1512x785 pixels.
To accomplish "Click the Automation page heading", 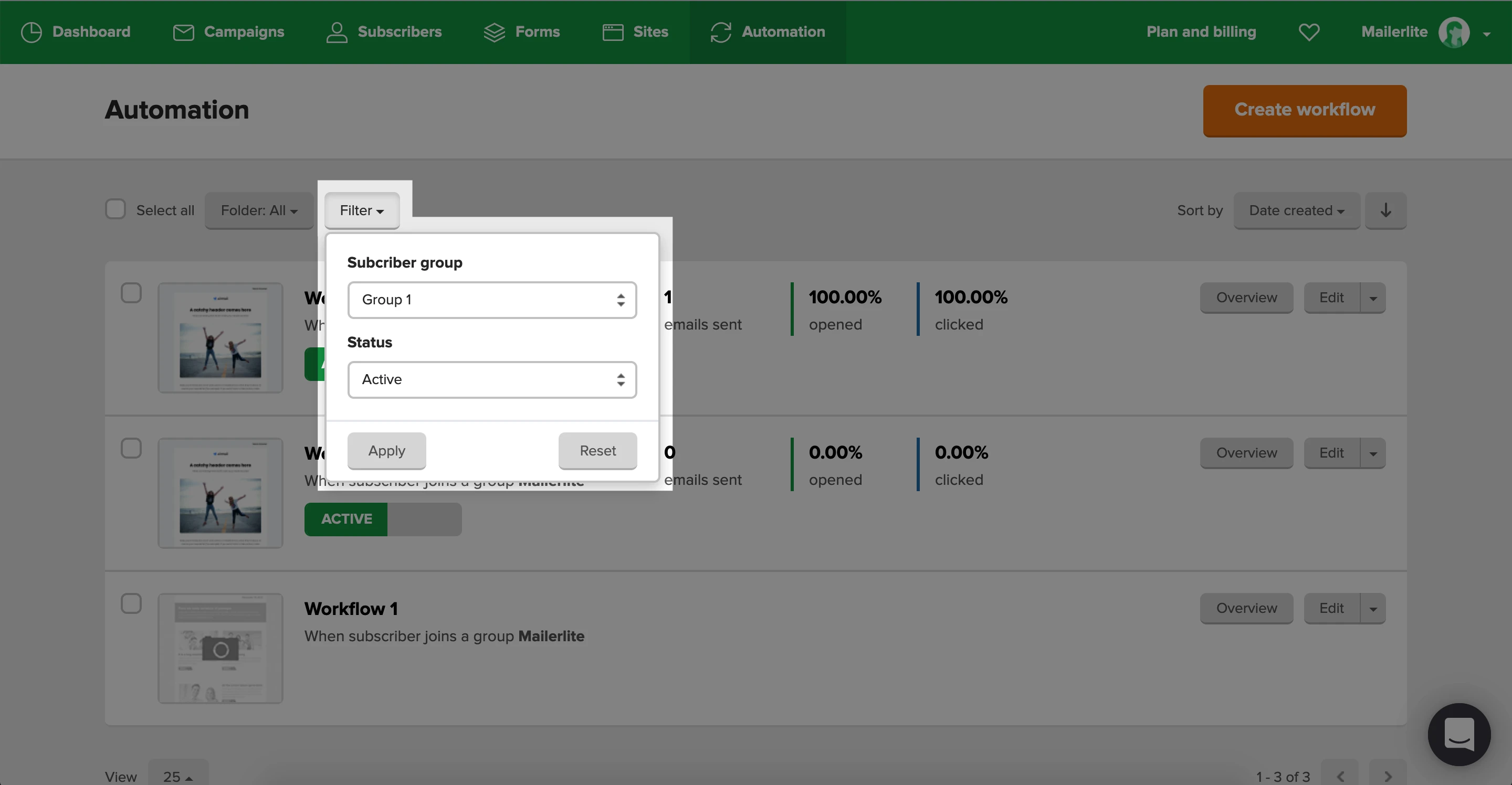I will point(177,110).
